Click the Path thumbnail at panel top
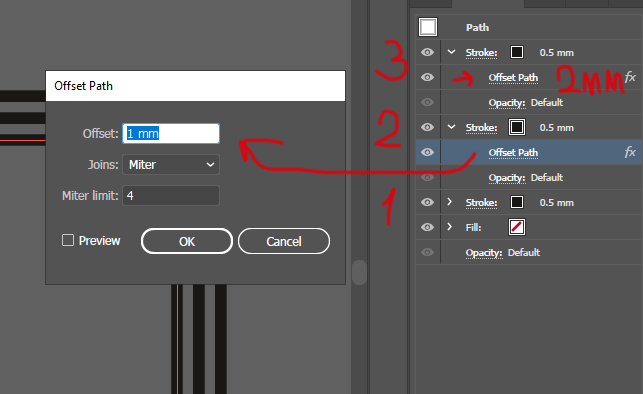 (428, 27)
